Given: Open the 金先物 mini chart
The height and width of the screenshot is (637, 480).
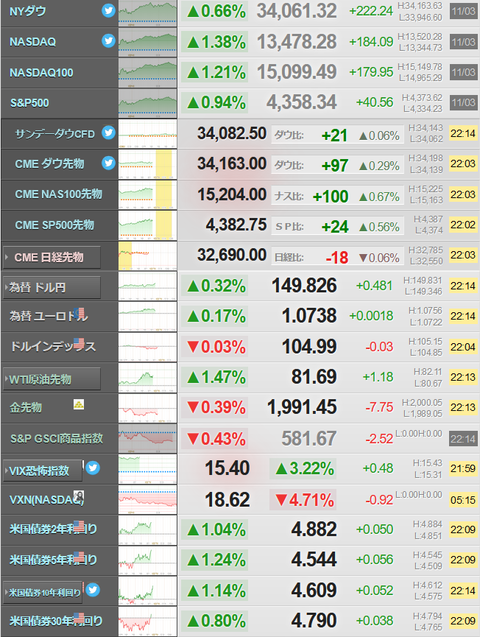Looking at the screenshot, I should click(x=147, y=408).
